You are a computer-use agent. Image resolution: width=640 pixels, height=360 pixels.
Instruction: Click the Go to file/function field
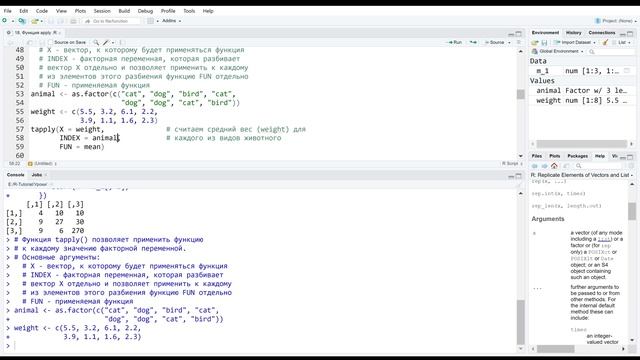point(111,21)
